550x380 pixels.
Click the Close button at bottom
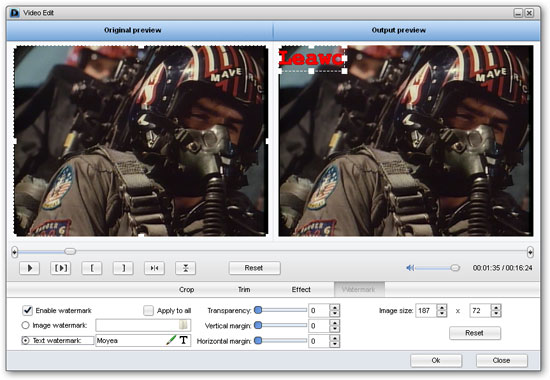point(502,360)
